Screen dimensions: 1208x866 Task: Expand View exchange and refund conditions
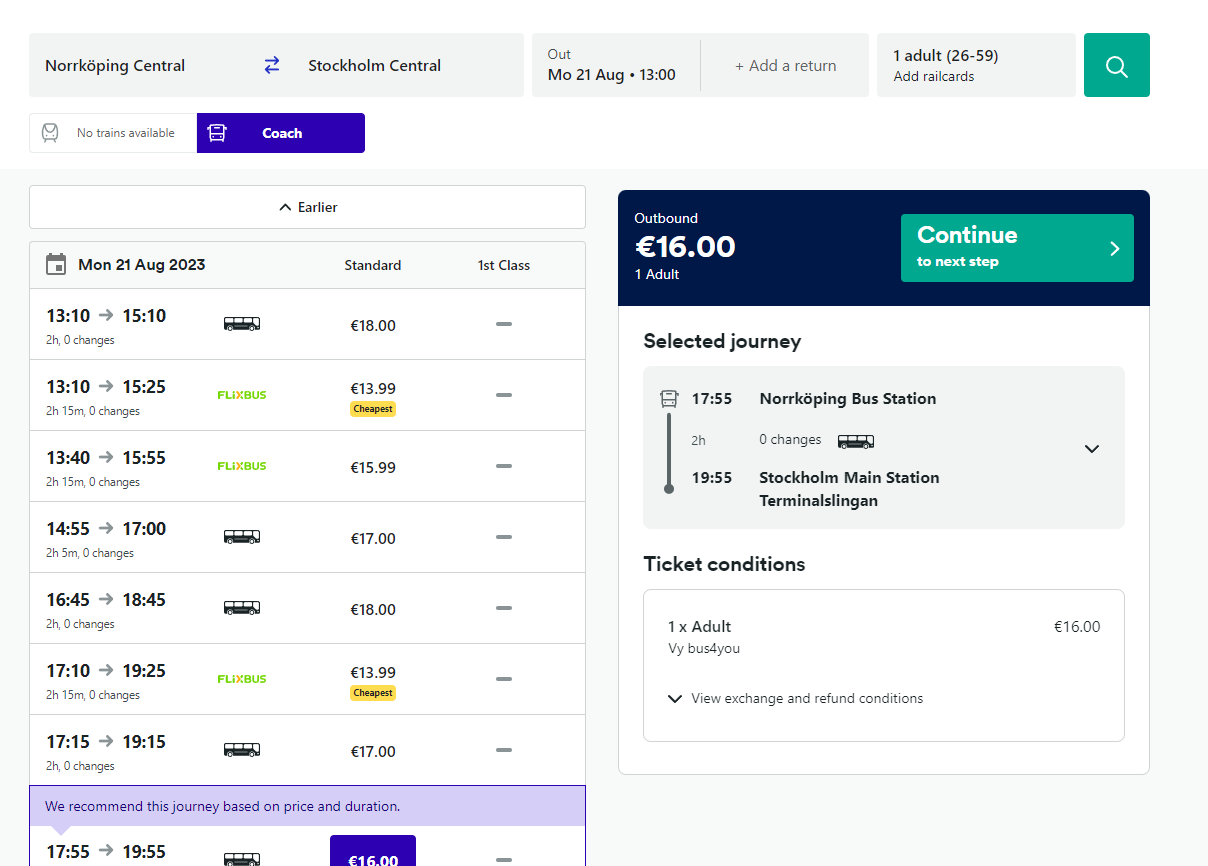click(x=796, y=699)
